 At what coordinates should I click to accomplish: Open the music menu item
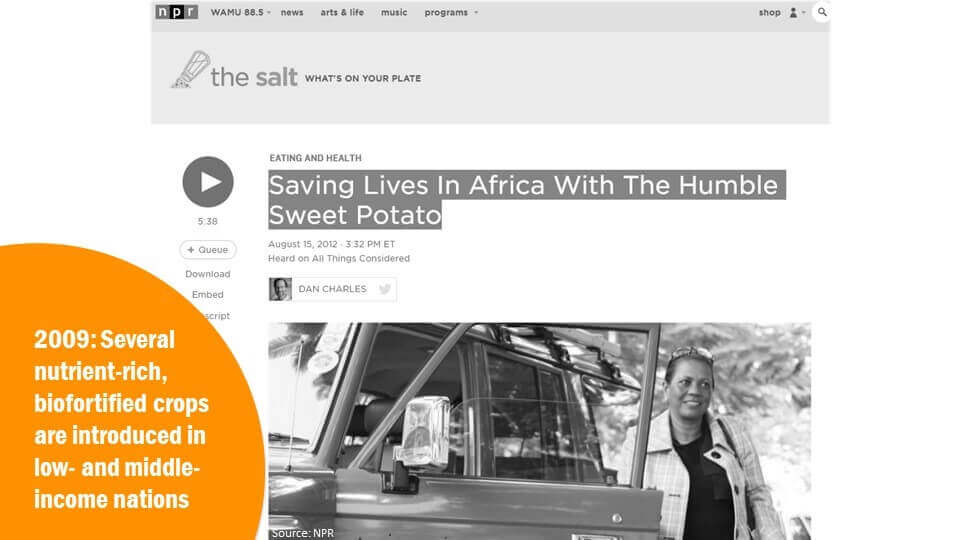point(394,12)
